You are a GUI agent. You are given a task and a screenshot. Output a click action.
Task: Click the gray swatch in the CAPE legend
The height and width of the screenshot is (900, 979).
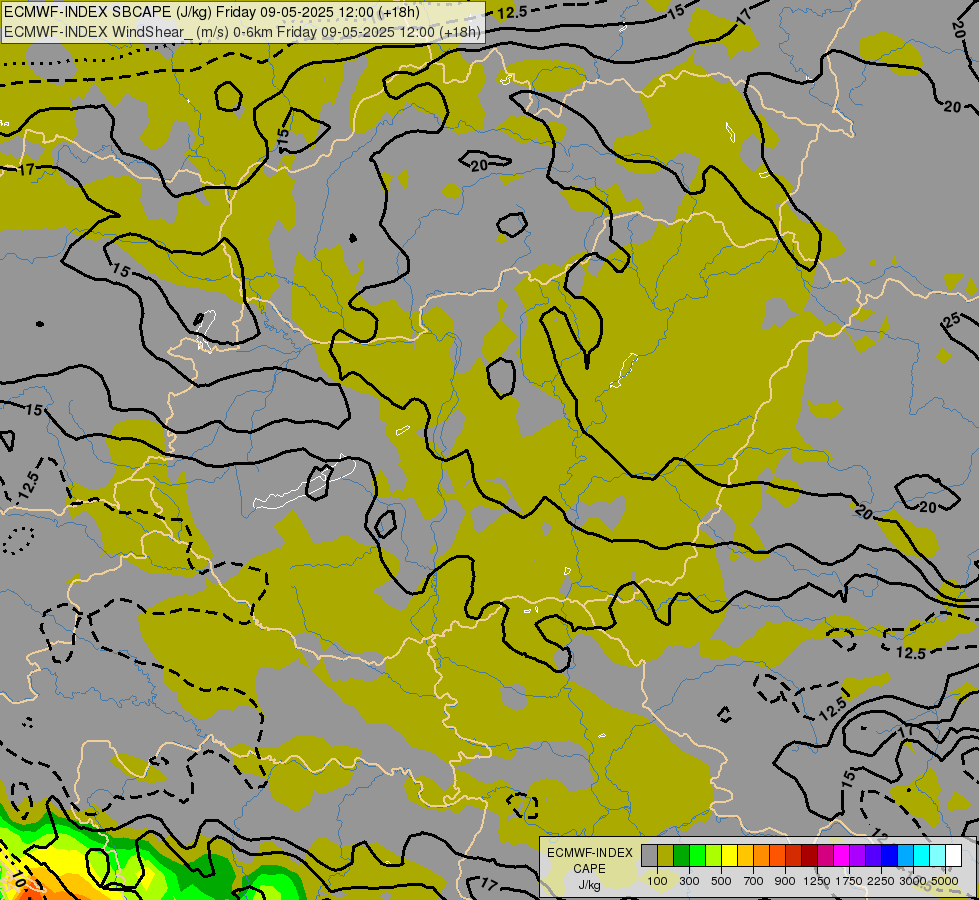tap(649, 855)
